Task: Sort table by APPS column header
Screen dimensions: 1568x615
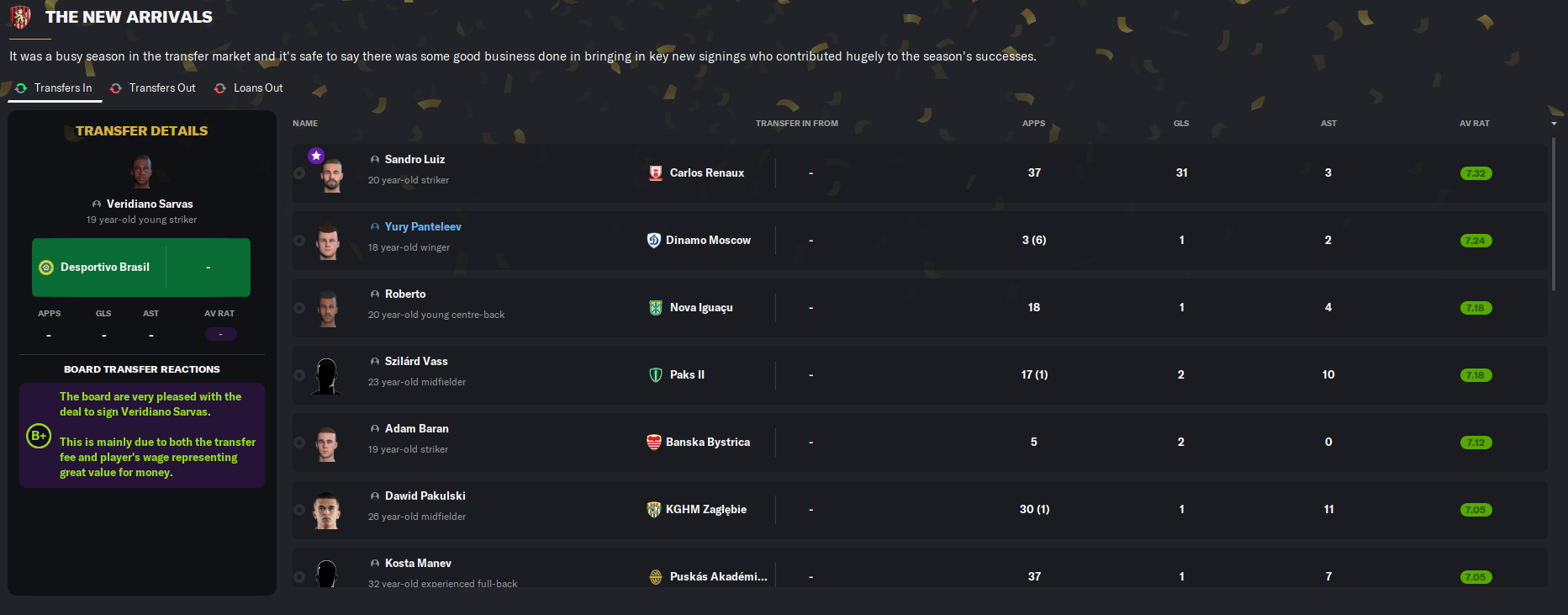Action: [1033, 124]
